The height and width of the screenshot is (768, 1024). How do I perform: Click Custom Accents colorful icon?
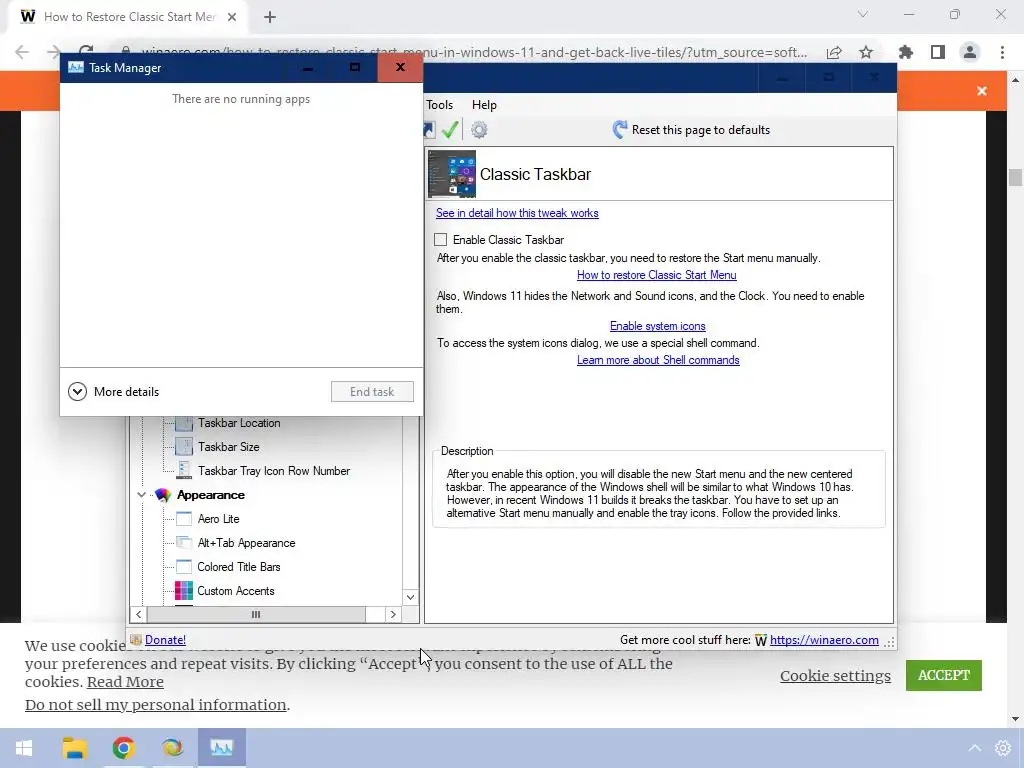(x=184, y=591)
